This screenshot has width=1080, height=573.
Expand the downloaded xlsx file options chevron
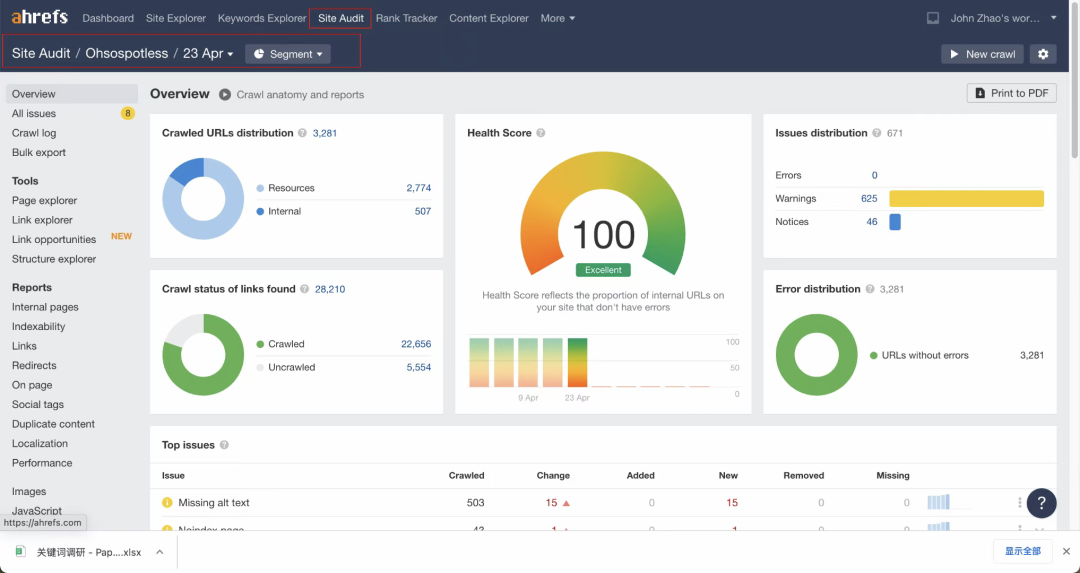click(x=159, y=552)
